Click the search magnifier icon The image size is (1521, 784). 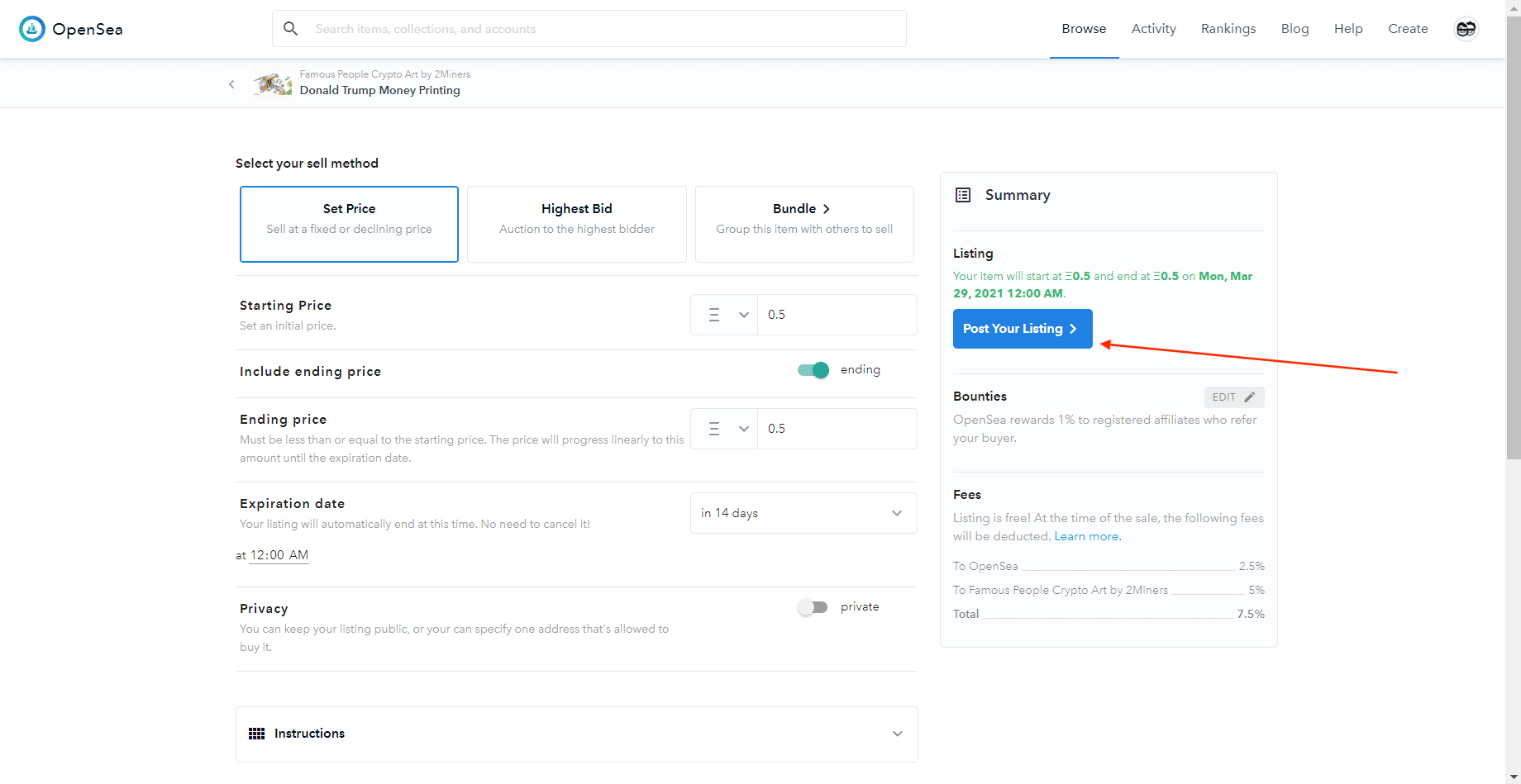click(290, 29)
